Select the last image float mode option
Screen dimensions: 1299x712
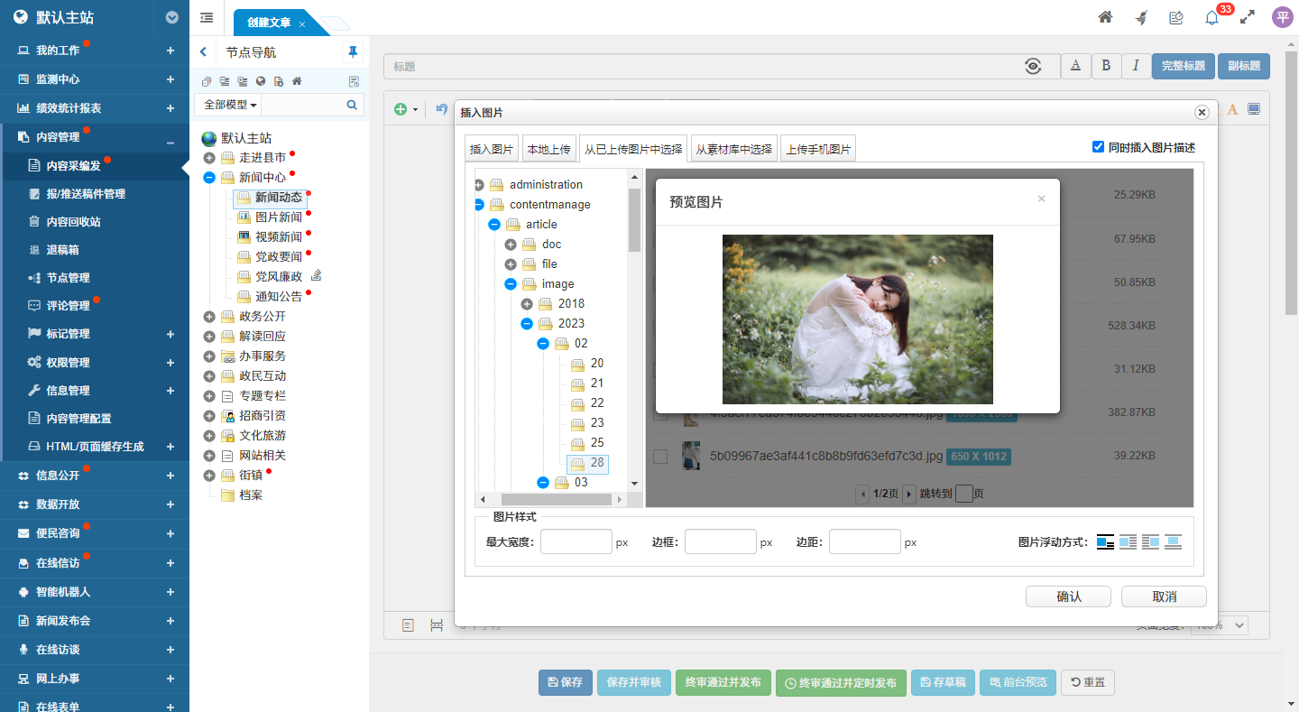tap(1173, 542)
